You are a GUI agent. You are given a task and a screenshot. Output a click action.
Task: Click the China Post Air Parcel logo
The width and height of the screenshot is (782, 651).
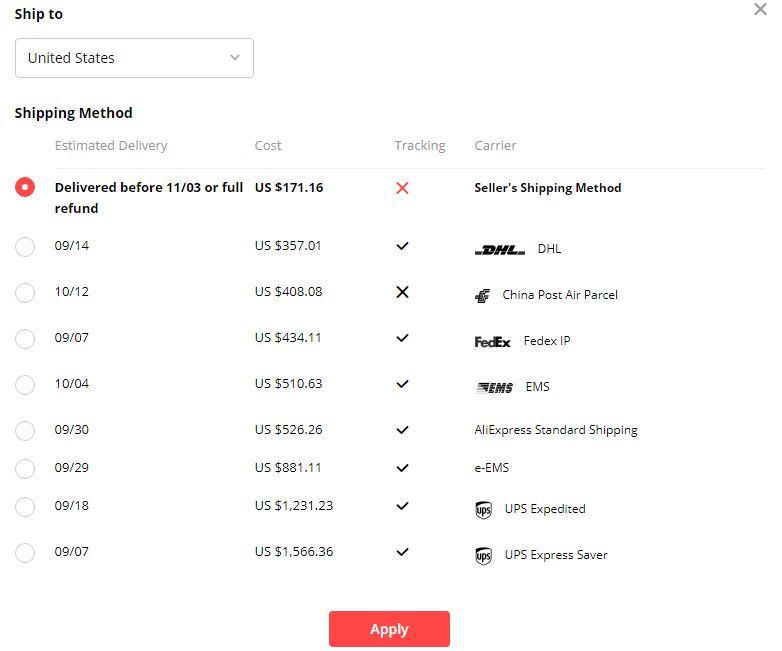tap(482, 296)
